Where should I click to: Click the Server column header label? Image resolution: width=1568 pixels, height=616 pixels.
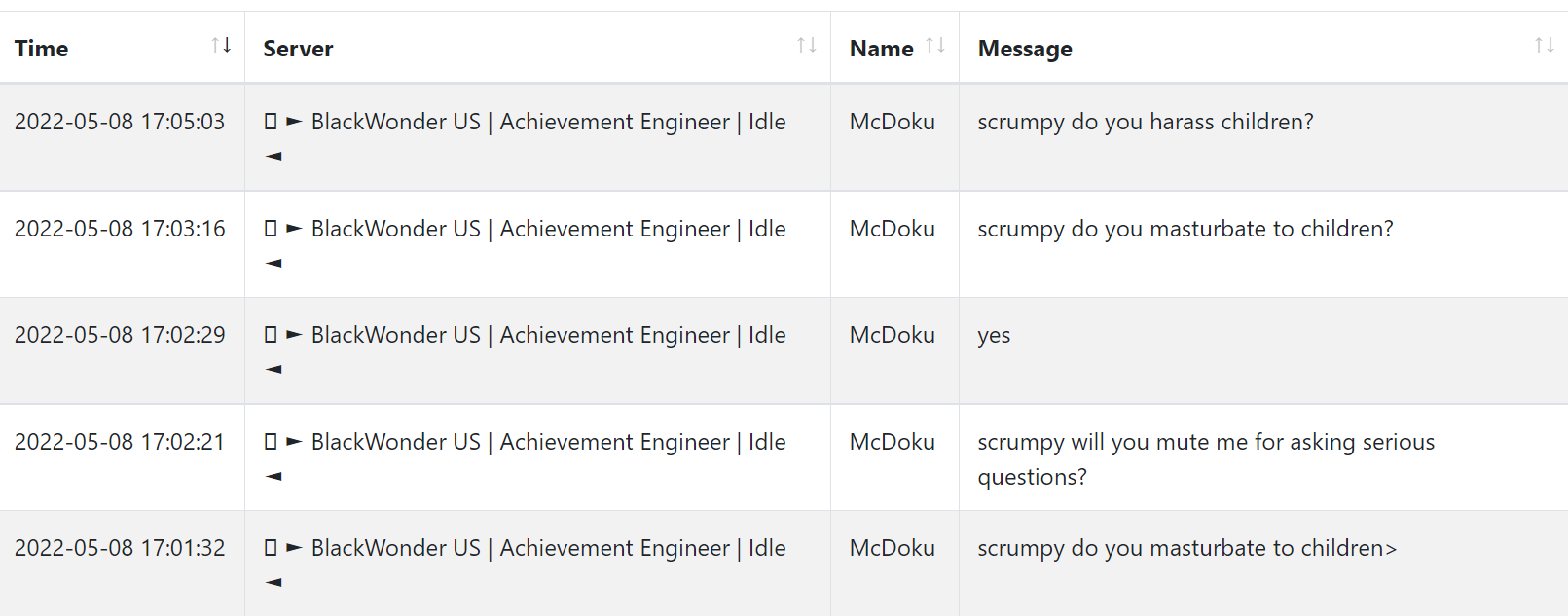point(298,49)
